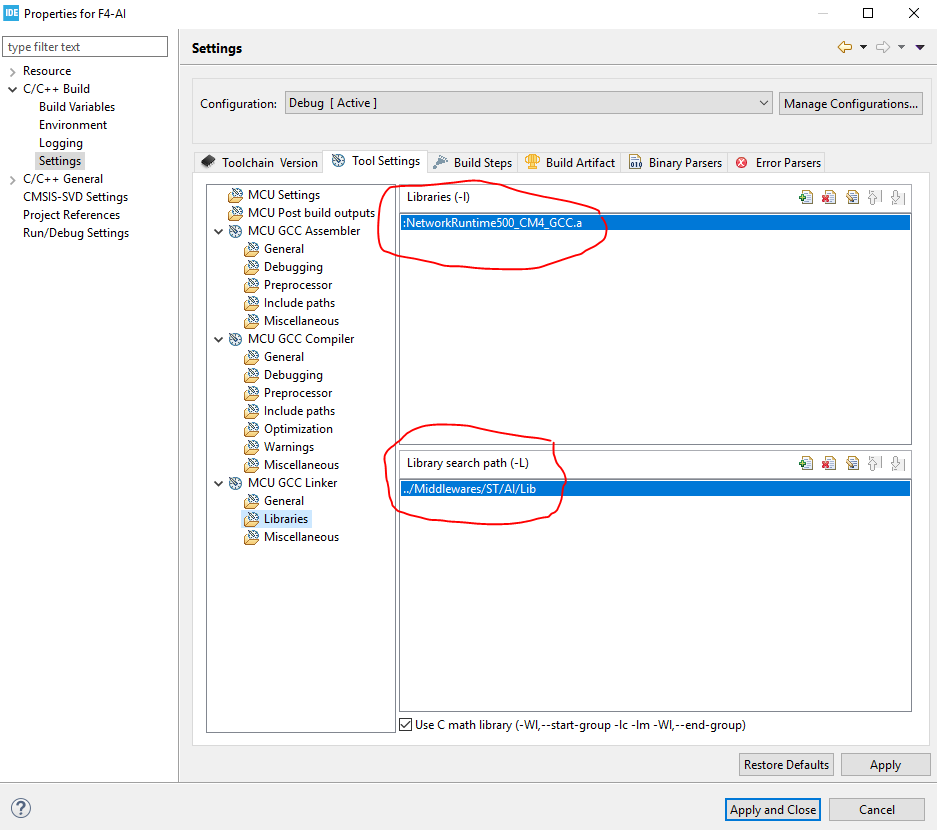Edit selected entry in Libraries (-l) list
Screen dimensions: 937x830
click(852, 197)
